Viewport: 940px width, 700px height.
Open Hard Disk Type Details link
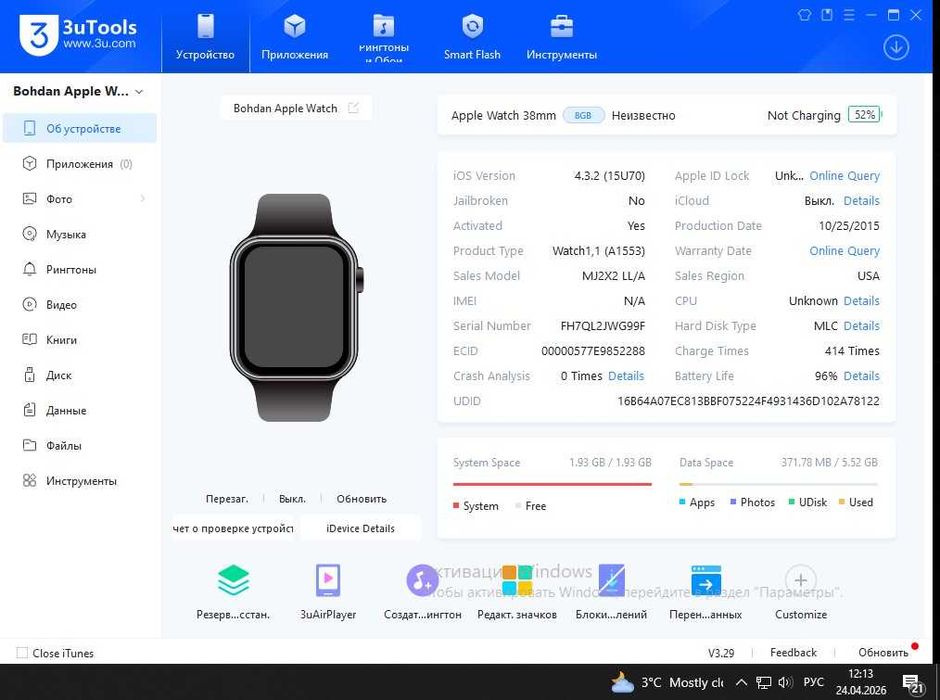click(x=861, y=326)
